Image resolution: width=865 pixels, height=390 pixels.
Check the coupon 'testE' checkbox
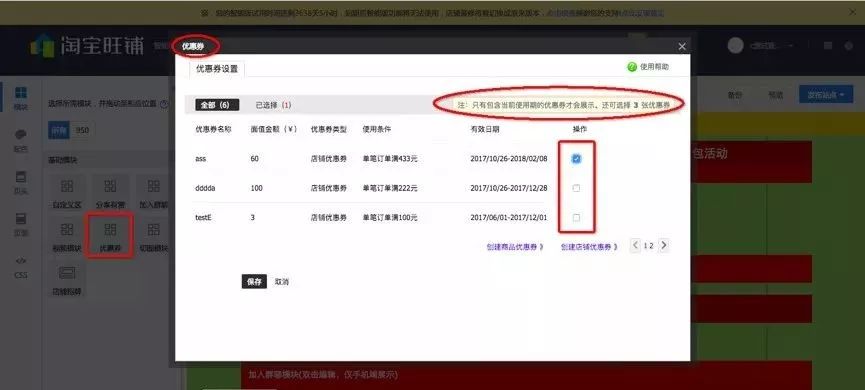click(x=576, y=217)
